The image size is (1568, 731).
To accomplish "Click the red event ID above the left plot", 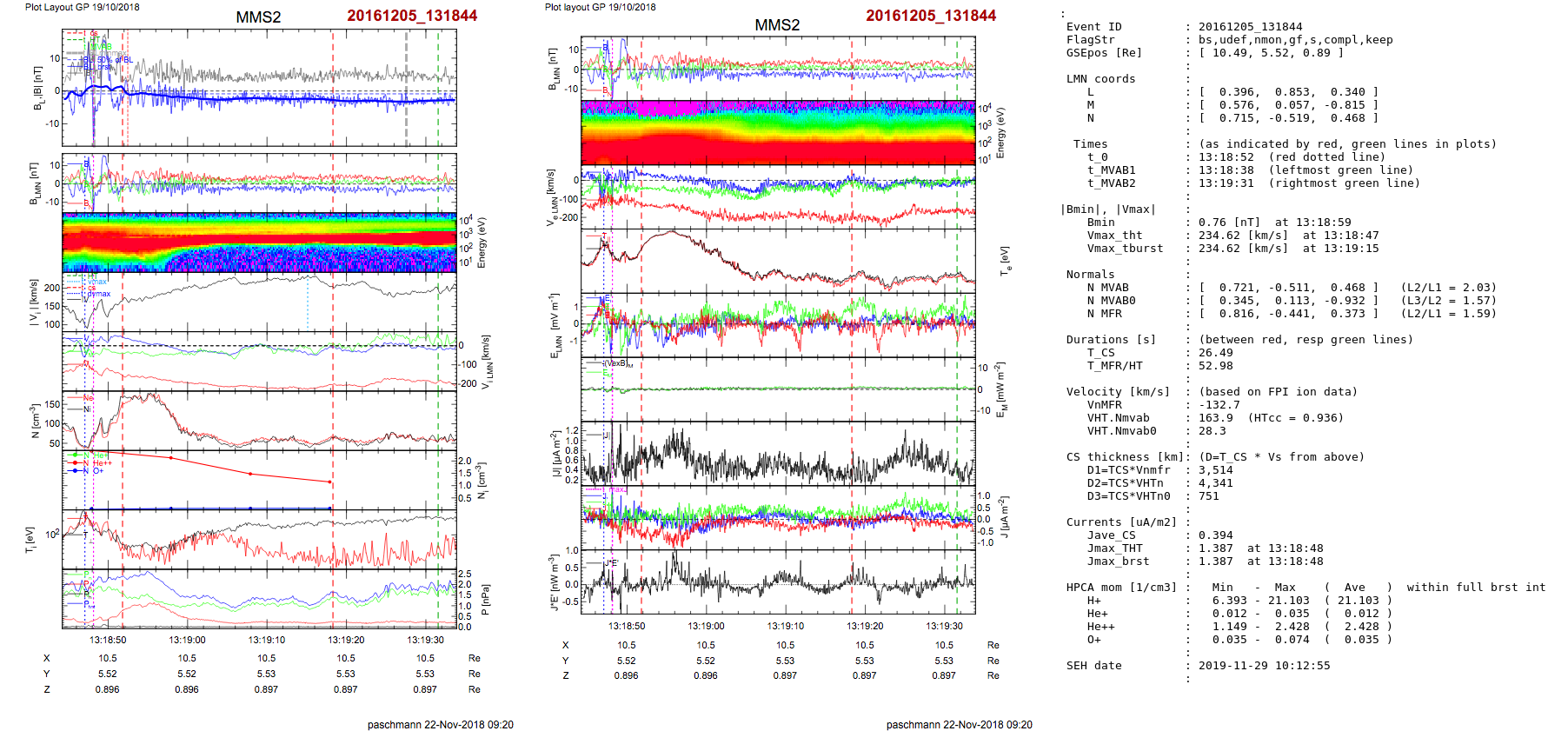I will click(x=411, y=16).
